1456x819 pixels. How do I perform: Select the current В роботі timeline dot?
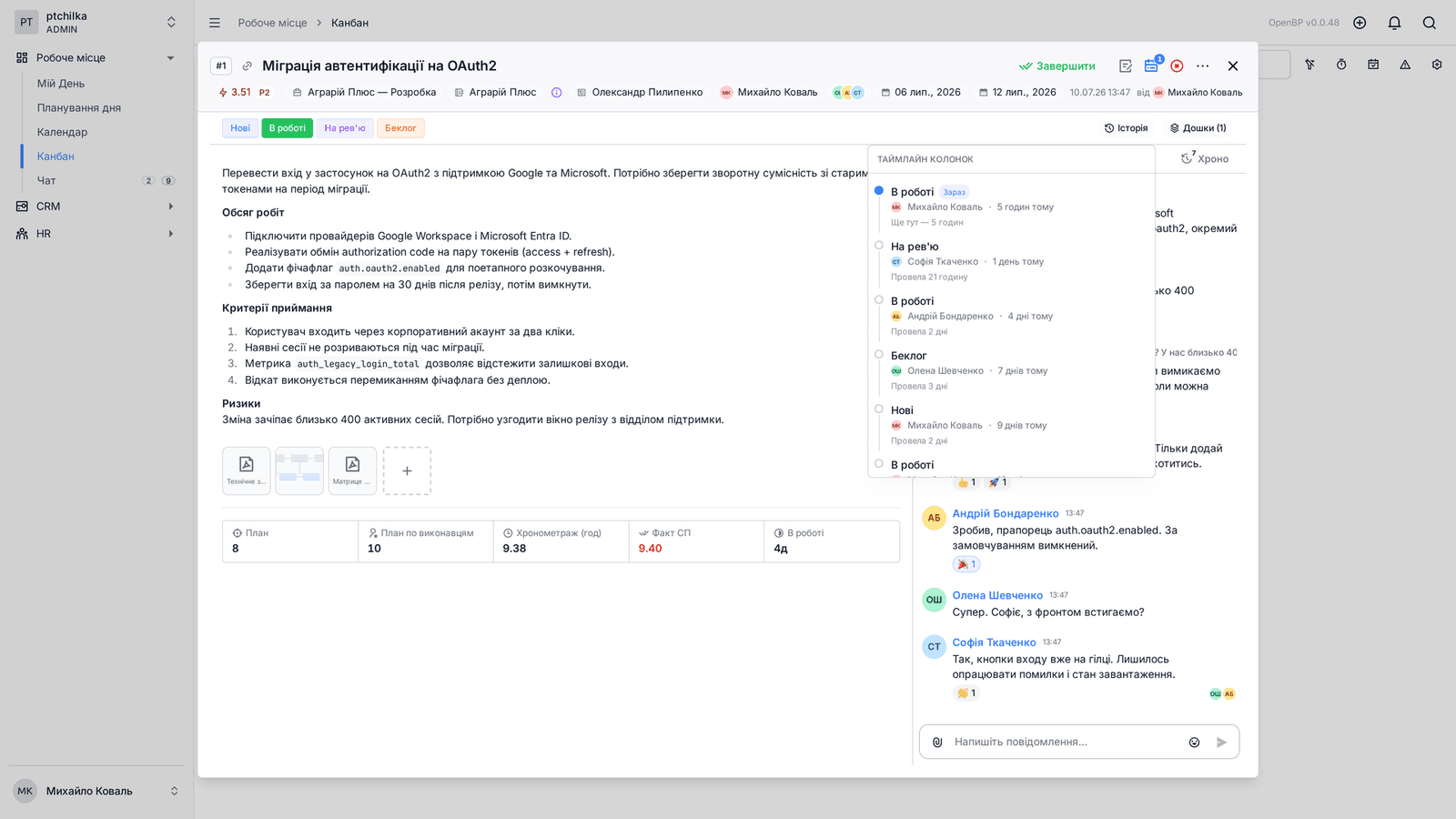coord(879,190)
